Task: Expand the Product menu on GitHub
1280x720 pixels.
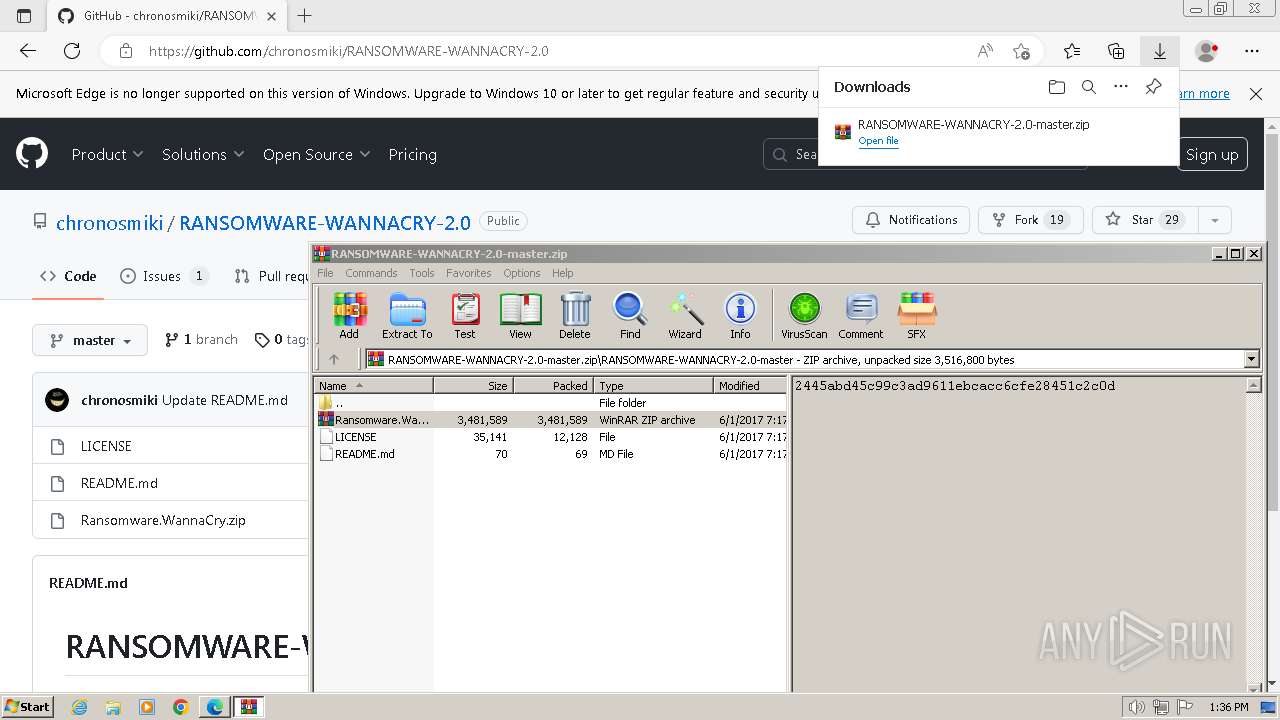Action: 107,155
